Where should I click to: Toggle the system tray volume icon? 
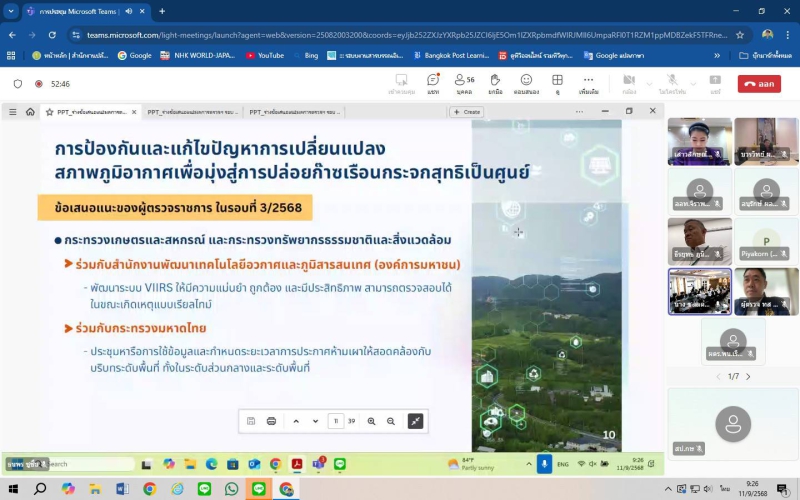(x=708, y=489)
